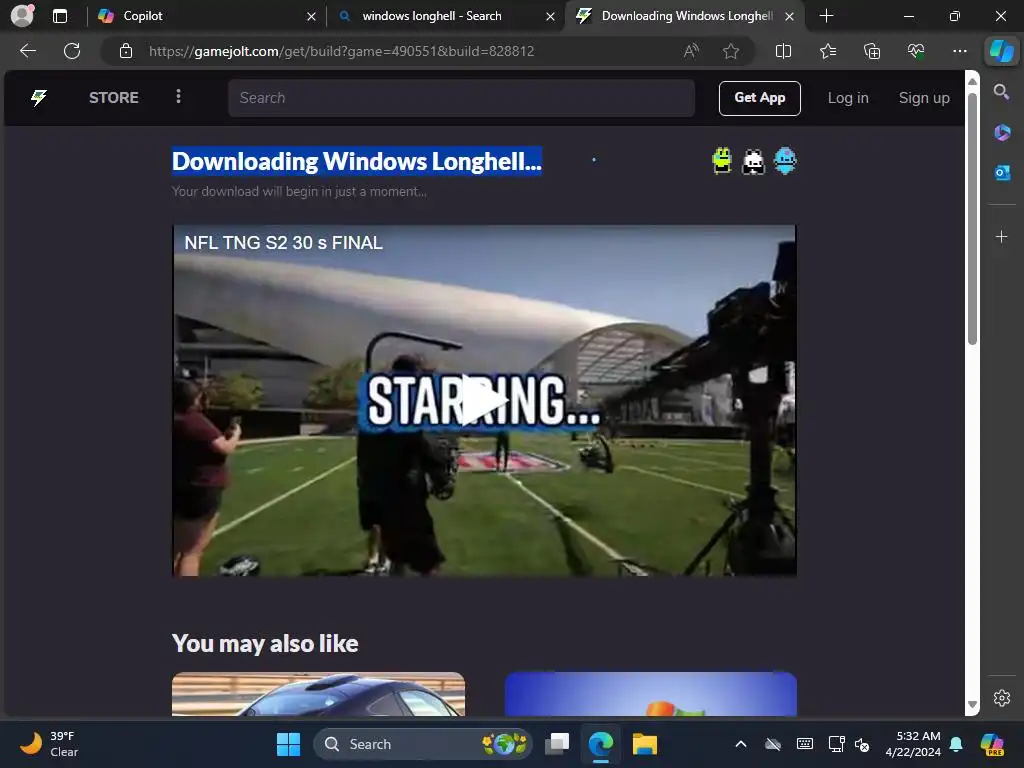Select the Downloading Windows Longhell tab
The width and height of the screenshot is (1024, 768).
(686, 16)
